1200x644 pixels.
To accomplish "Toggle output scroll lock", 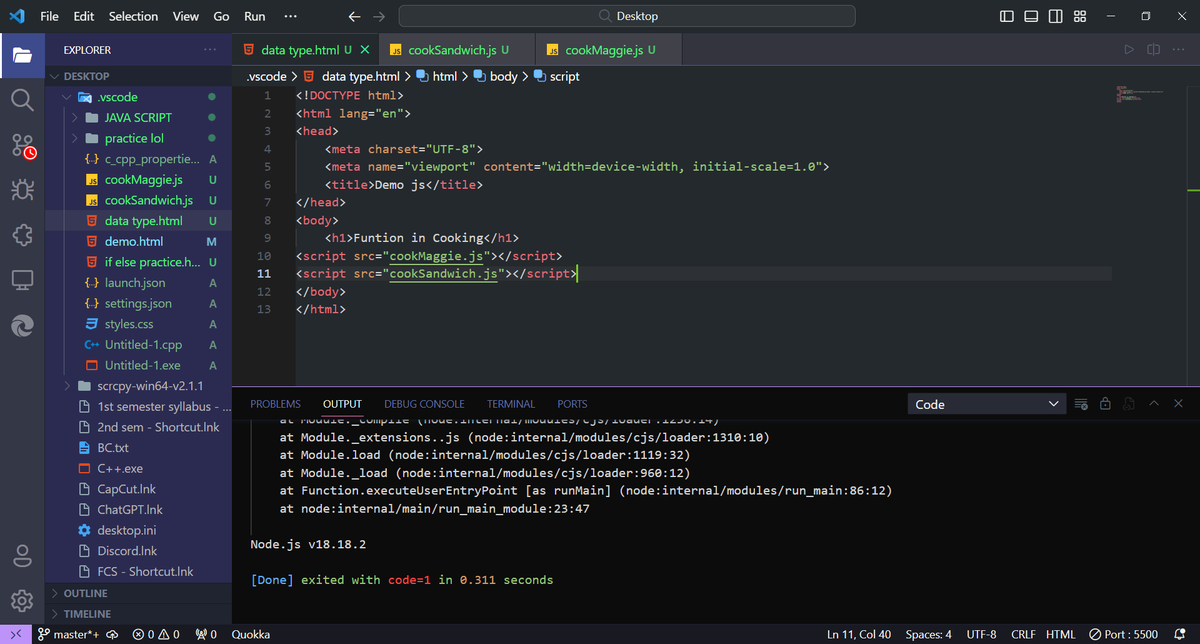I will [x=1105, y=404].
